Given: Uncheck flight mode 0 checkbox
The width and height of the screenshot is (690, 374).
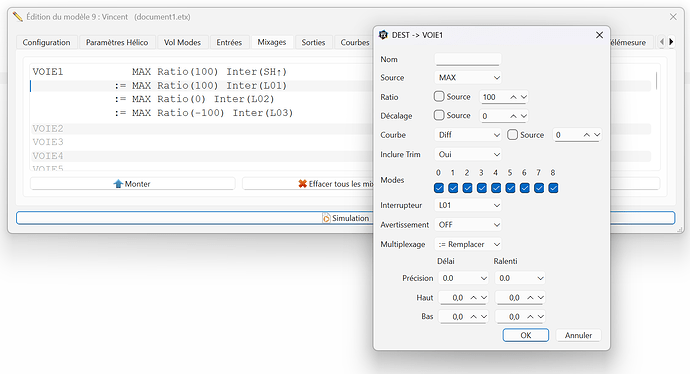Looking at the screenshot, I should (439, 188).
